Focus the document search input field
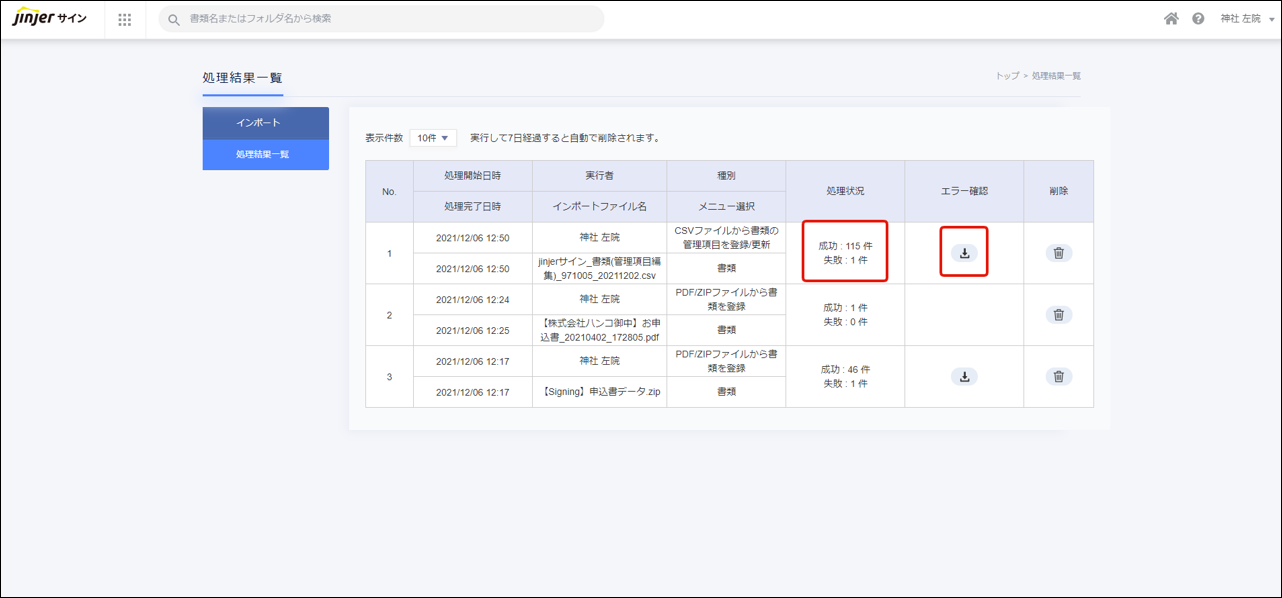Viewport: 1282px width, 598px height. pyautogui.click(x=390, y=19)
